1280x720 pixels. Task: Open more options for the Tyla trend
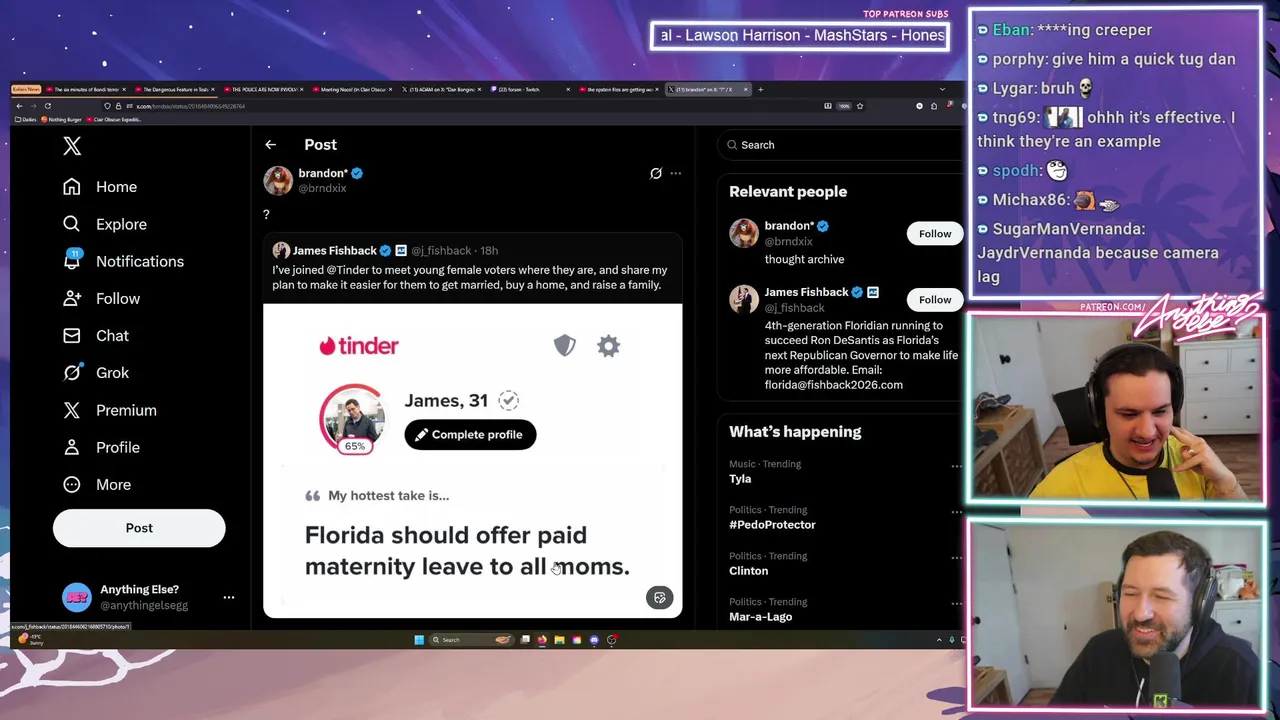956,466
